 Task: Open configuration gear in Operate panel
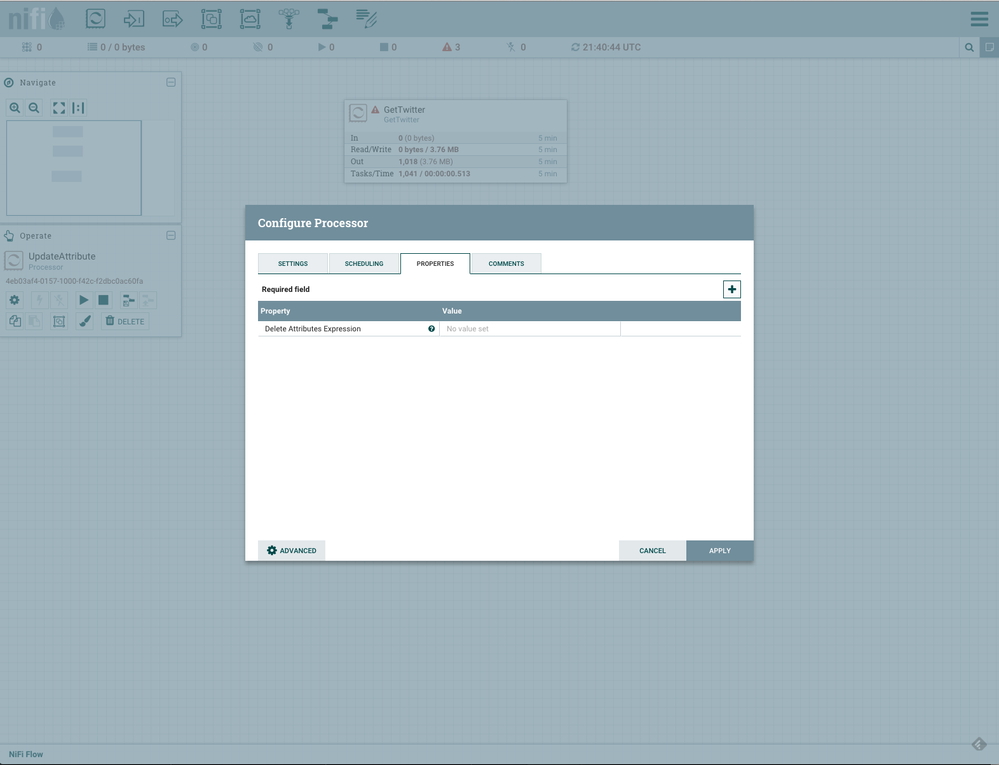(x=14, y=300)
